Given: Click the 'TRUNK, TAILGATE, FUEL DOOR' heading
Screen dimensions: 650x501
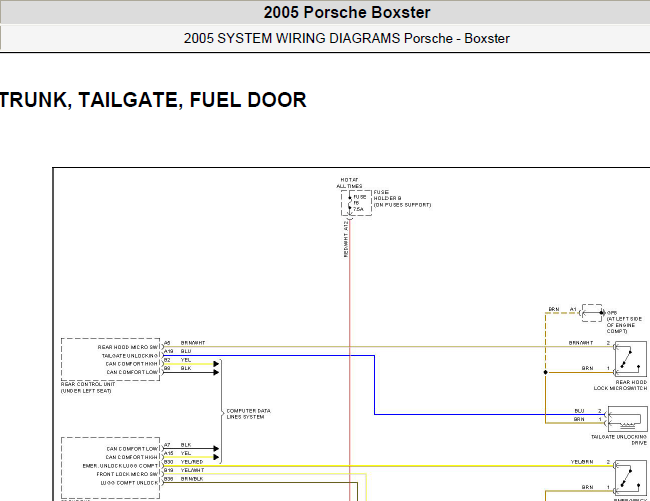Looking at the screenshot, I should pos(153,100).
